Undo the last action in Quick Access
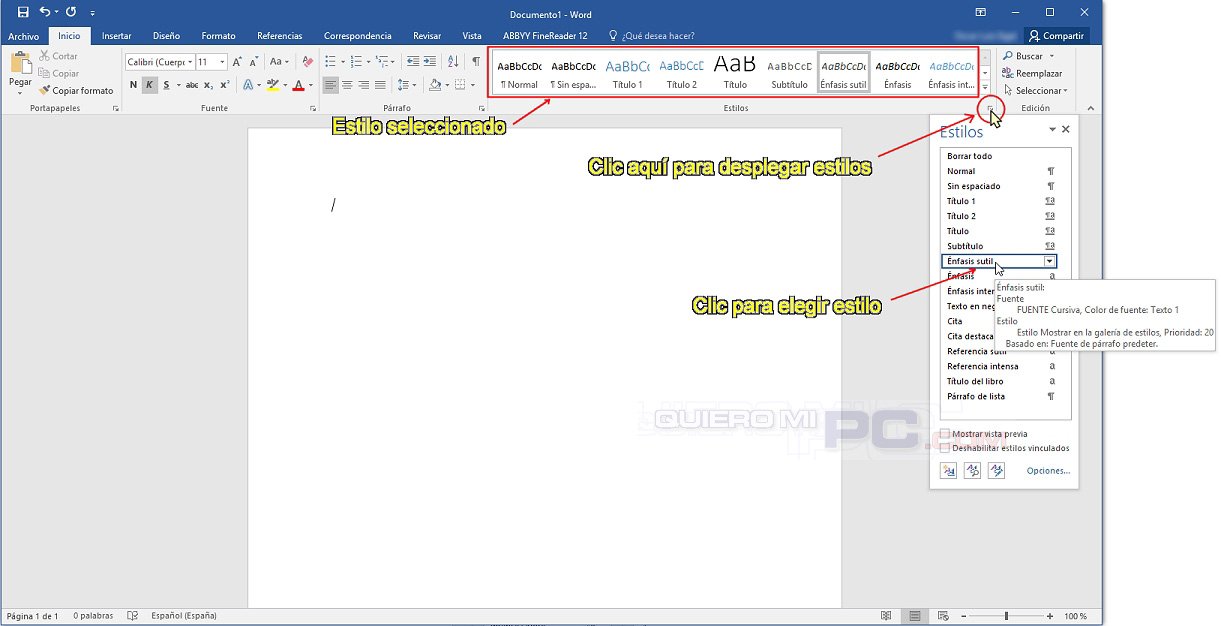The height and width of the screenshot is (626, 1221). click(45, 13)
